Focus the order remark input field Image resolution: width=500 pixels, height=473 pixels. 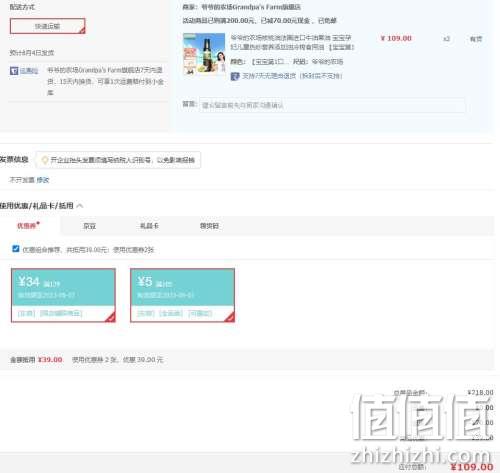coord(332,105)
